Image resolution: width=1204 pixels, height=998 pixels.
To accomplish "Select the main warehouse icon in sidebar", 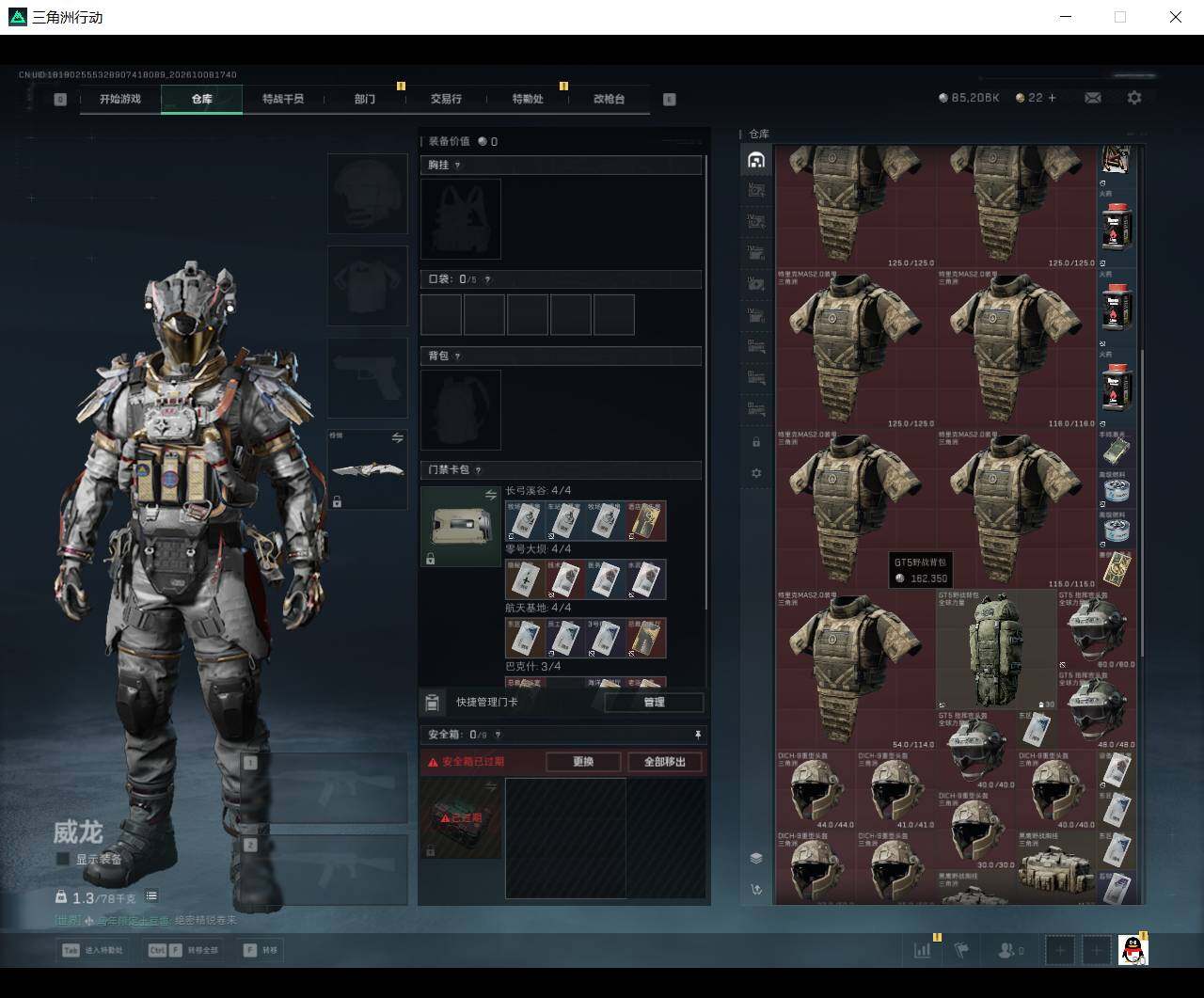I will click(755, 160).
